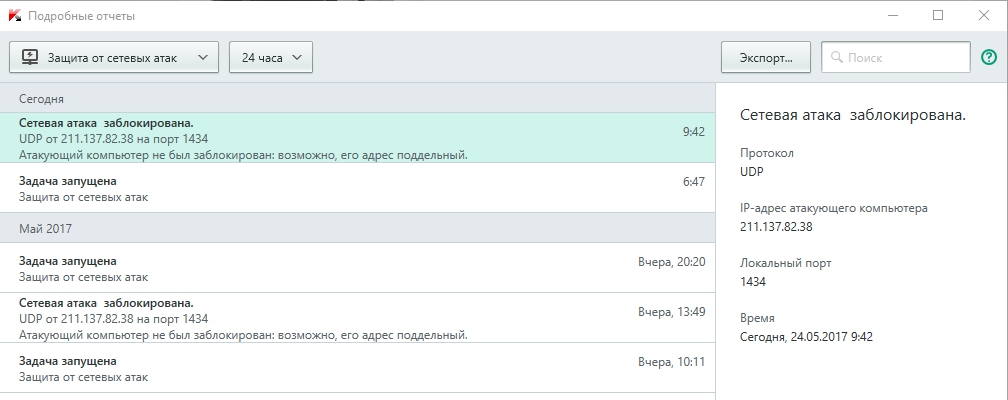Click the Kaspersky logo icon in title bar

click(14, 16)
